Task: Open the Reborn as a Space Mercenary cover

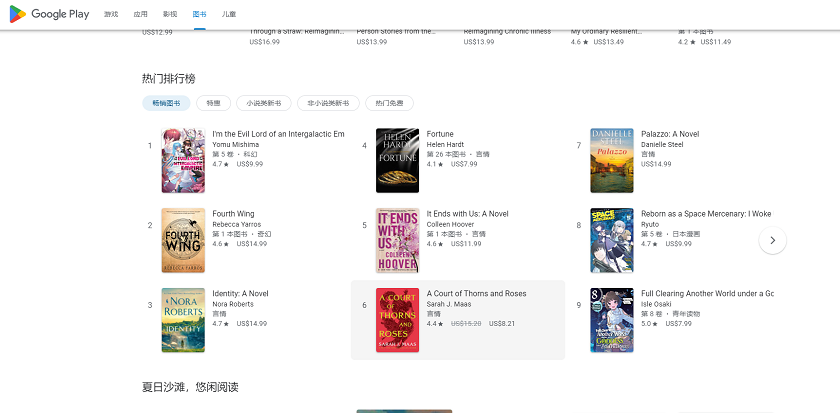Action: pyautogui.click(x=612, y=241)
